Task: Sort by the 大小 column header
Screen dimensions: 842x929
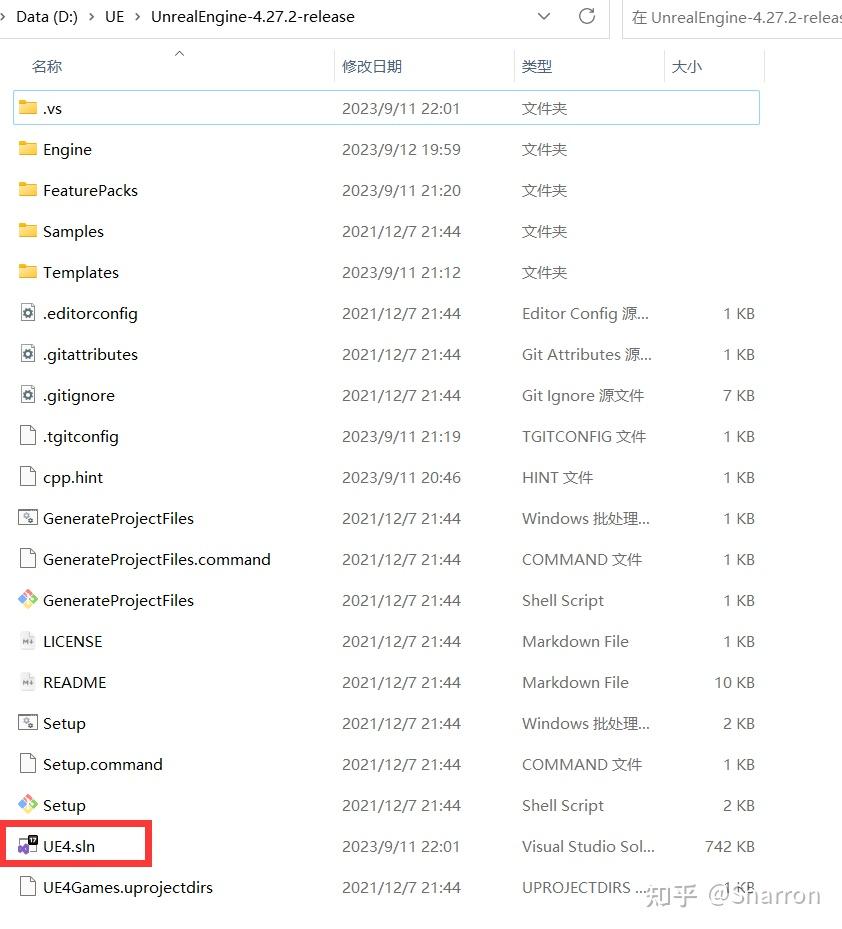Action: 687,66
